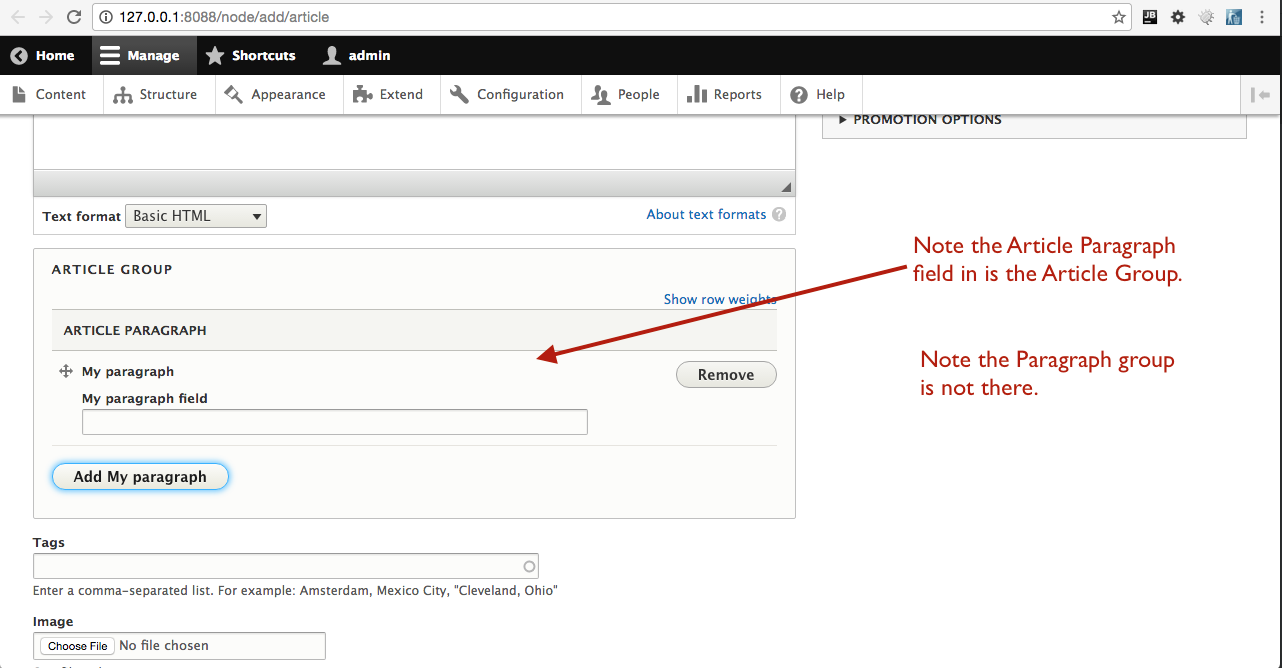
Task: Open the Manage menu tab
Action: point(143,55)
